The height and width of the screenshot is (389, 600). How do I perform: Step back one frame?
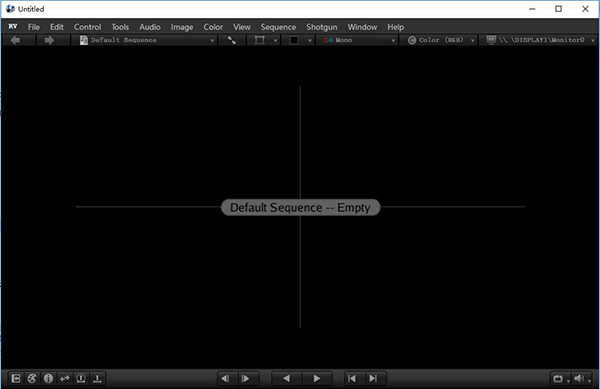(226, 379)
